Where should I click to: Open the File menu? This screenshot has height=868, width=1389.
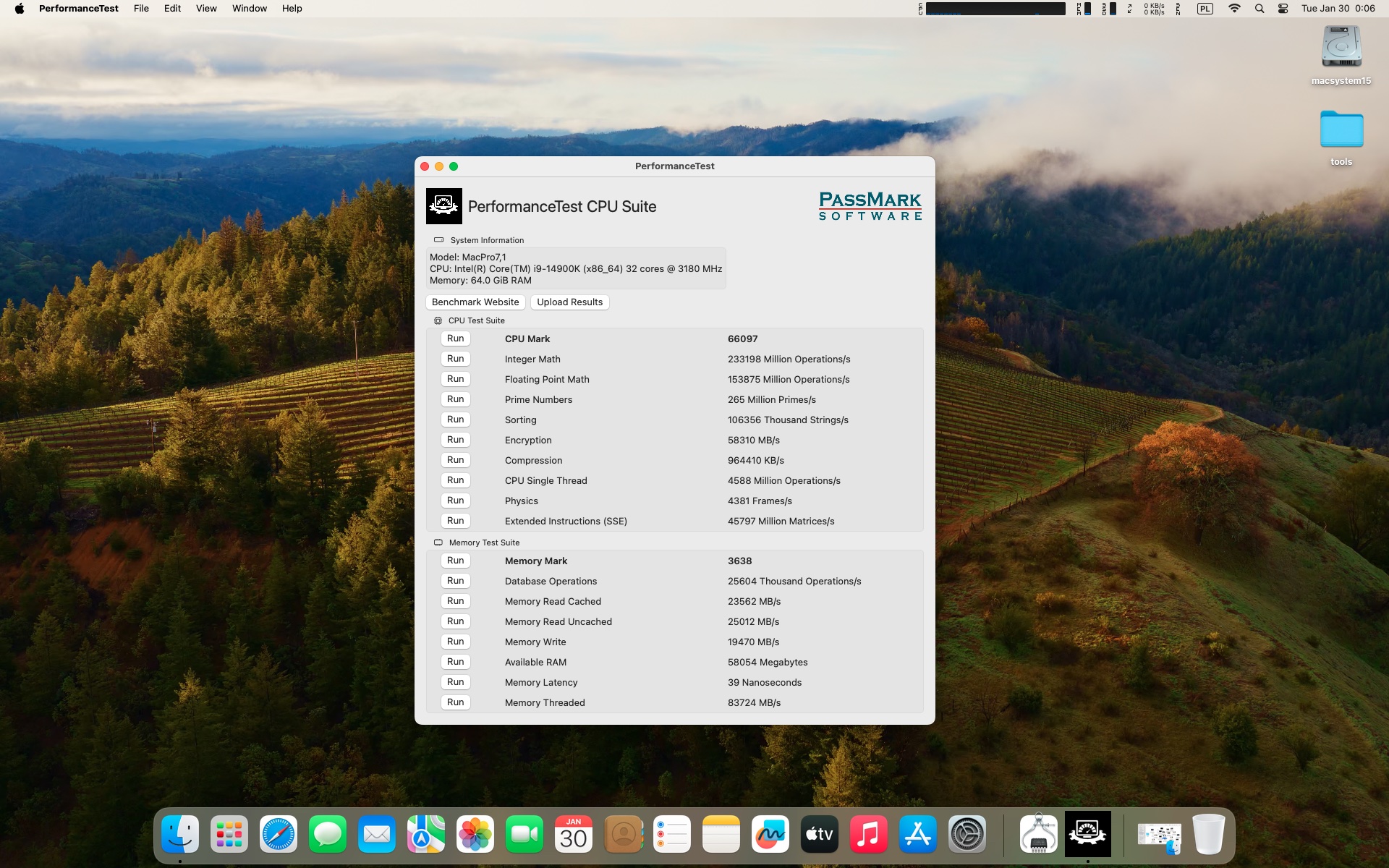[x=141, y=9]
